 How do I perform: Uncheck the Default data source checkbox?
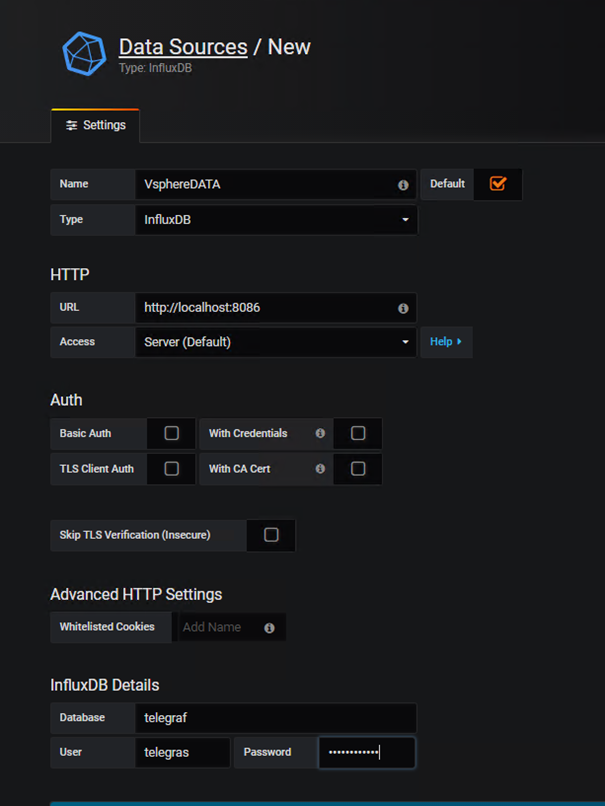(x=497, y=184)
